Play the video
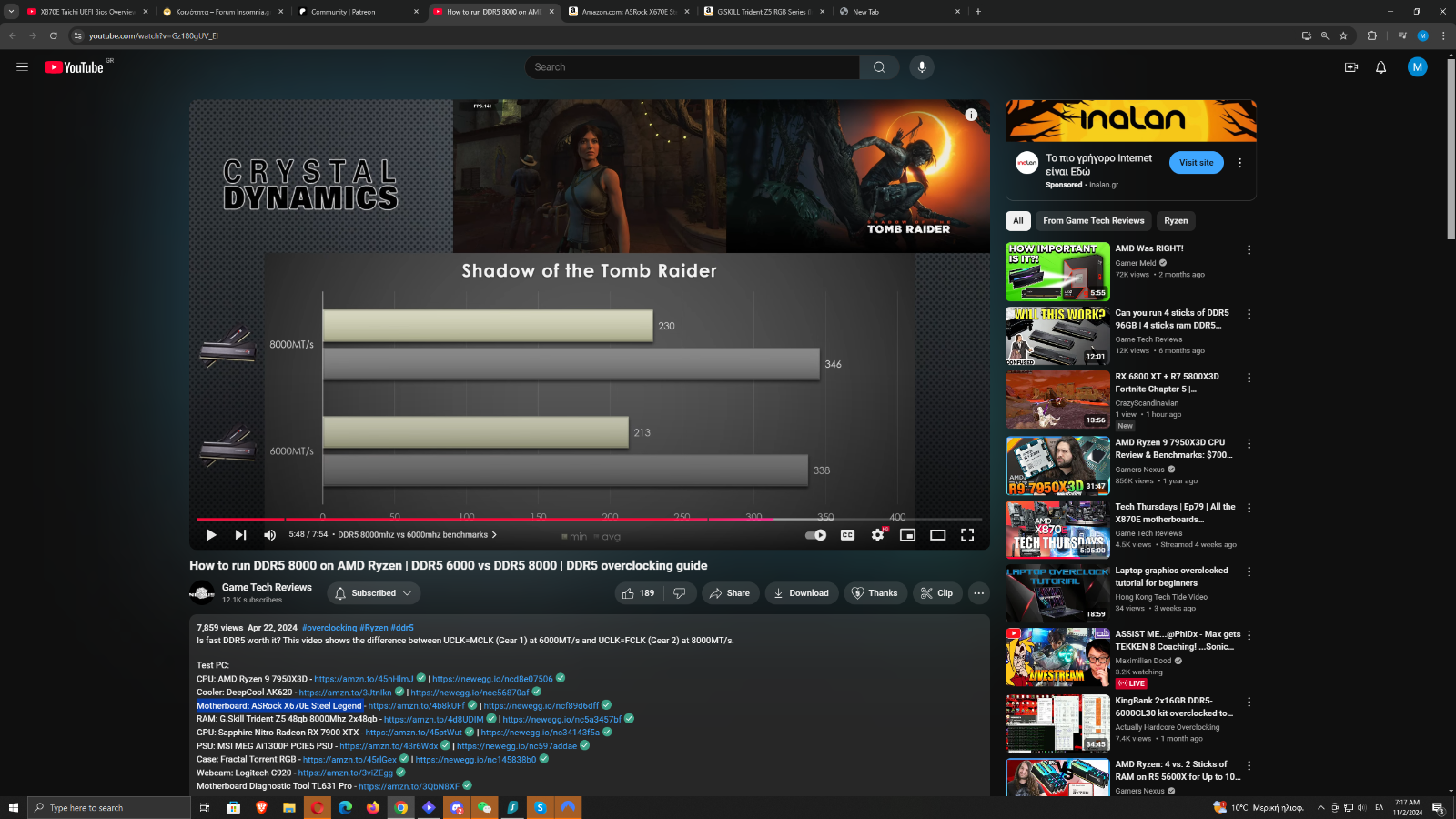The width and height of the screenshot is (1456, 819). click(211, 535)
